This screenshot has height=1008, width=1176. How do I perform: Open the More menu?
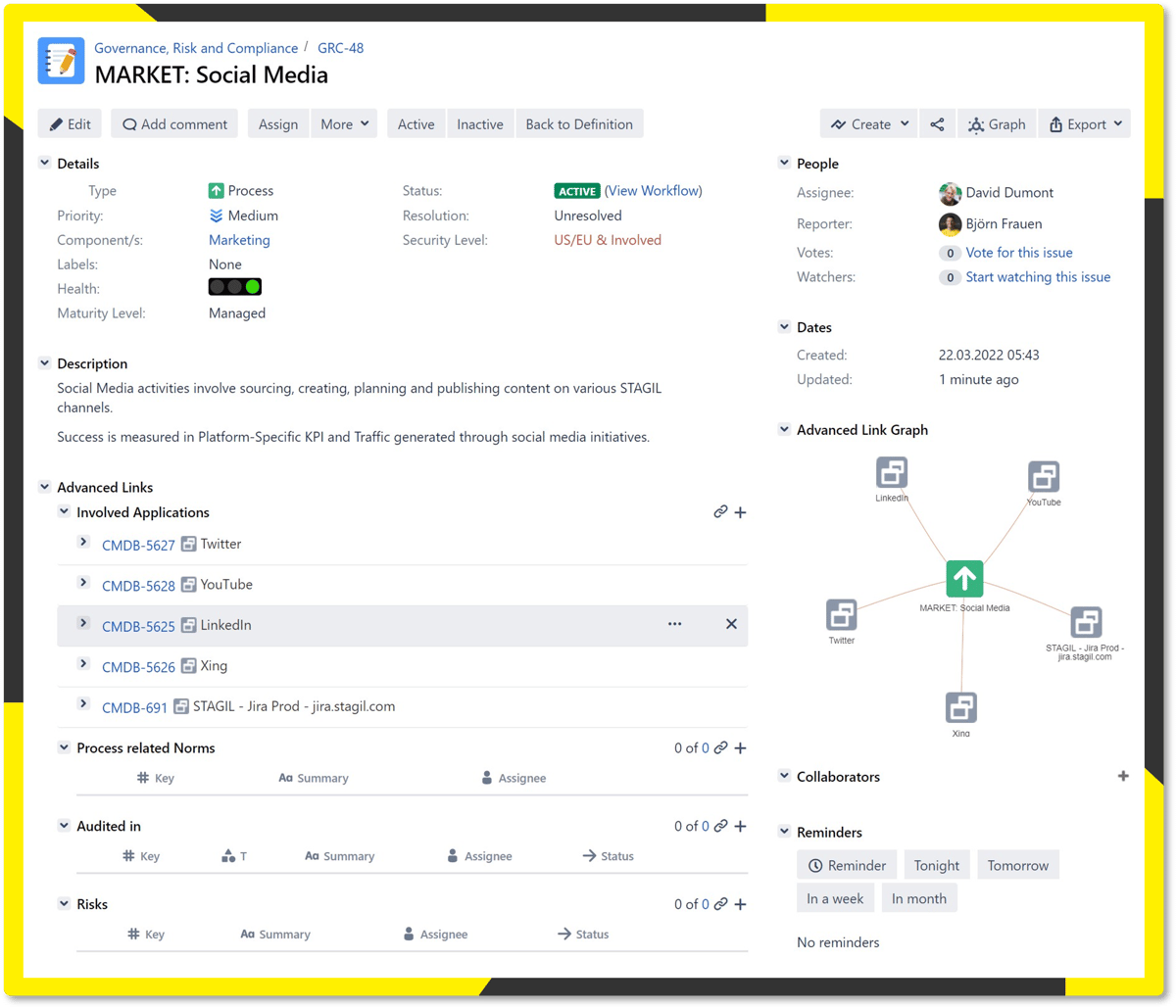tap(344, 124)
